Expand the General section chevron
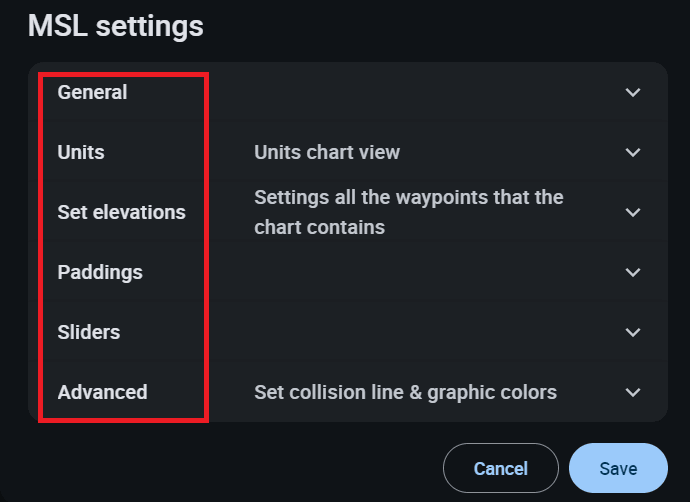690x502 pixels. click(x=632, y=92)
